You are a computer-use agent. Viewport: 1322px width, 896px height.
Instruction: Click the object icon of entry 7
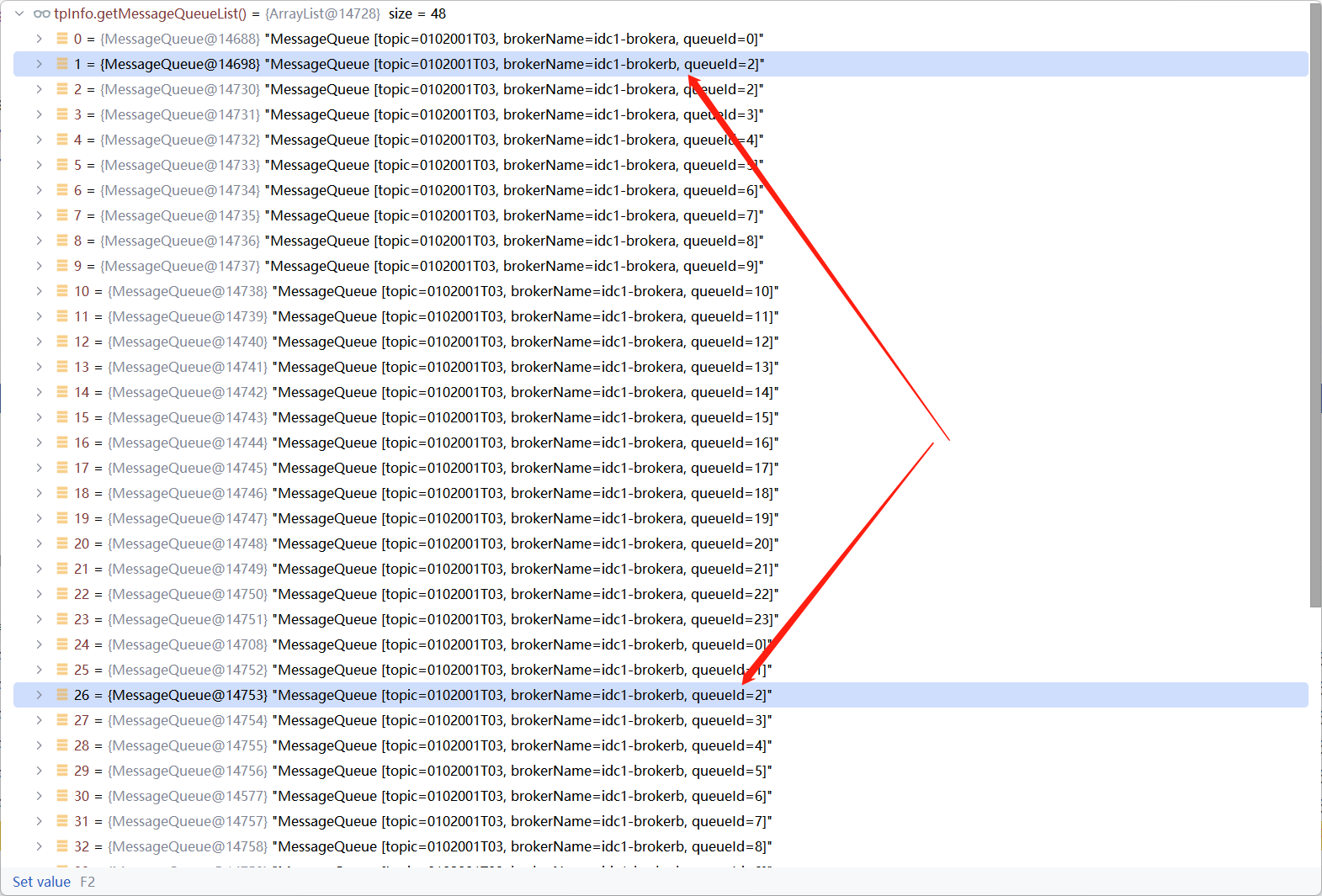click(62, 215)
